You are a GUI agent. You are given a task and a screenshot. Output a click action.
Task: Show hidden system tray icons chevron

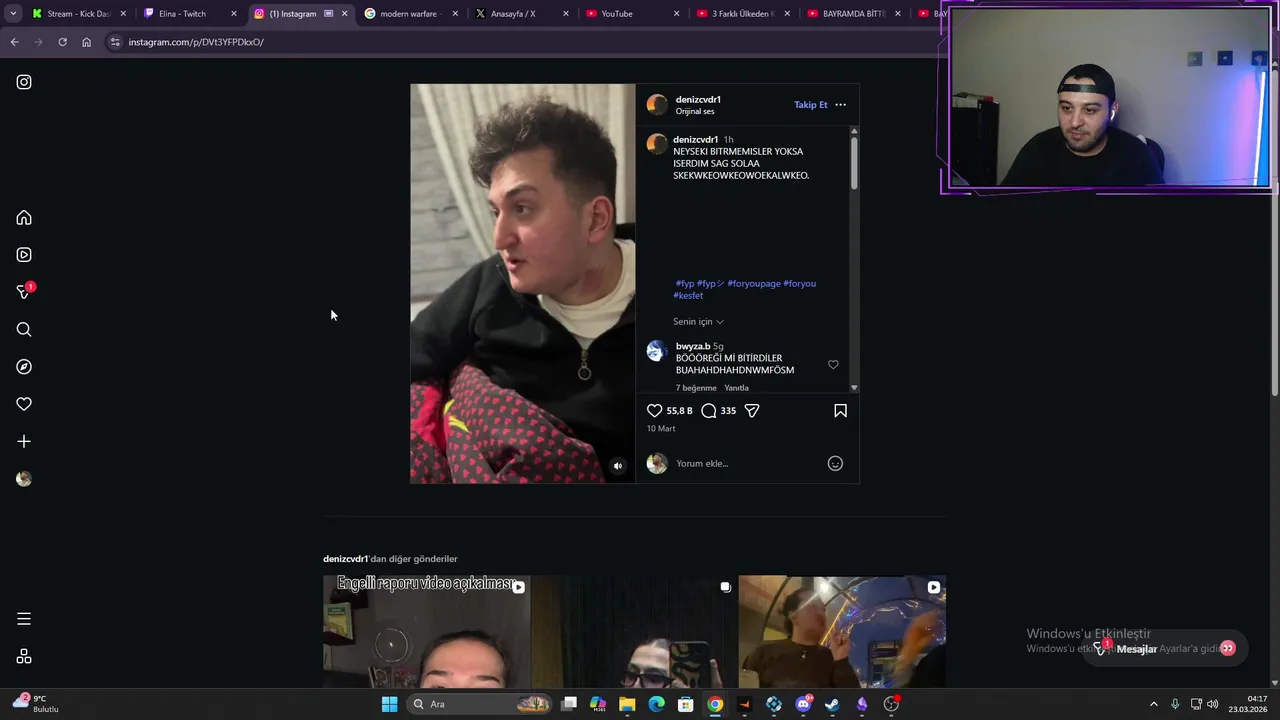(1153, 704)
